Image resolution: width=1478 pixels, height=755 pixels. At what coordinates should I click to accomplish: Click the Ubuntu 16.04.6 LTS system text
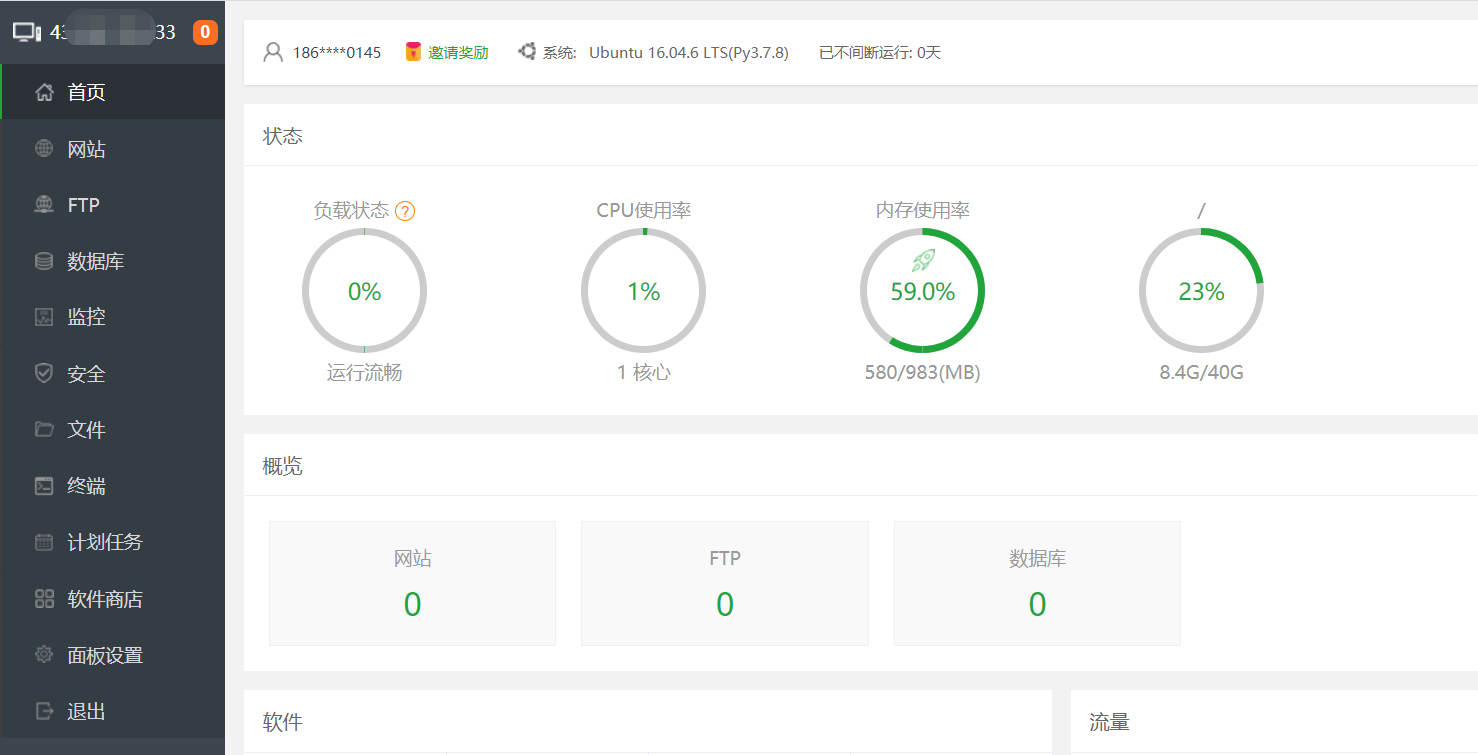pyautogui.click(x=689, y=52)
